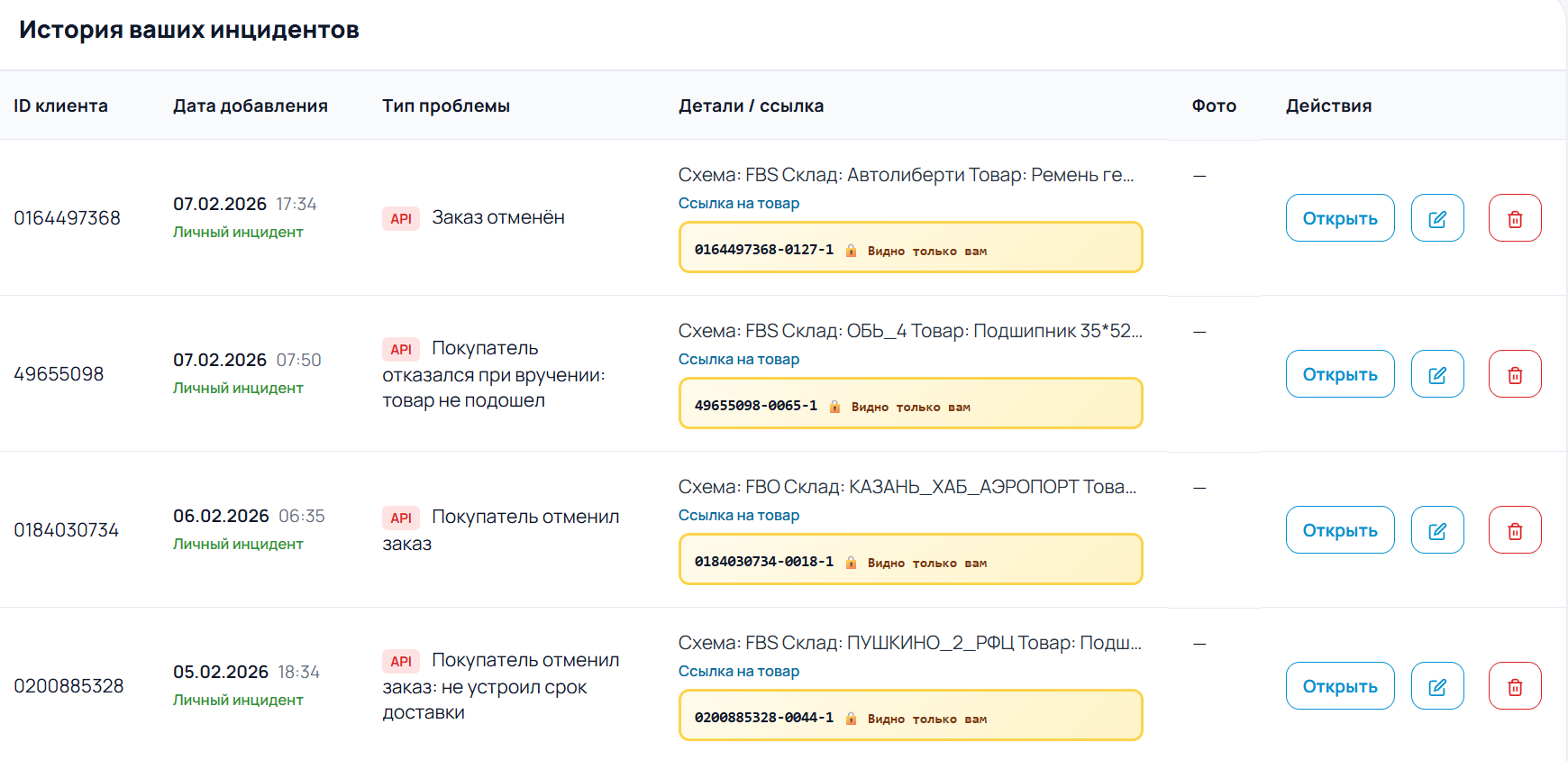Viewport: 1568px width, 761px height.
Task: Delete incident 49655098 with trash icon
Action: (x=1515, y=374)
